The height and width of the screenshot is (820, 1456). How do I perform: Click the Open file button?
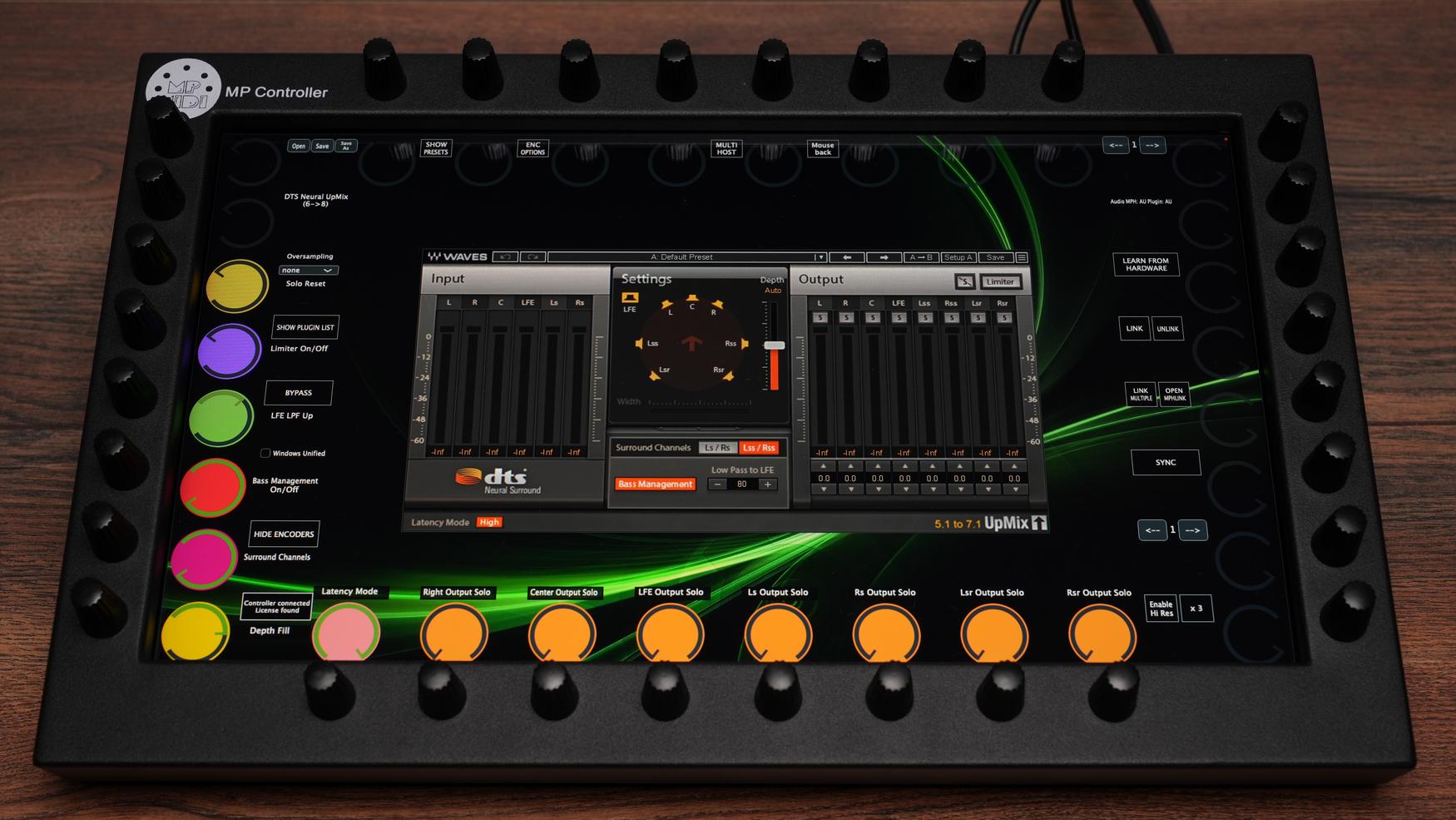click(298, 146)
